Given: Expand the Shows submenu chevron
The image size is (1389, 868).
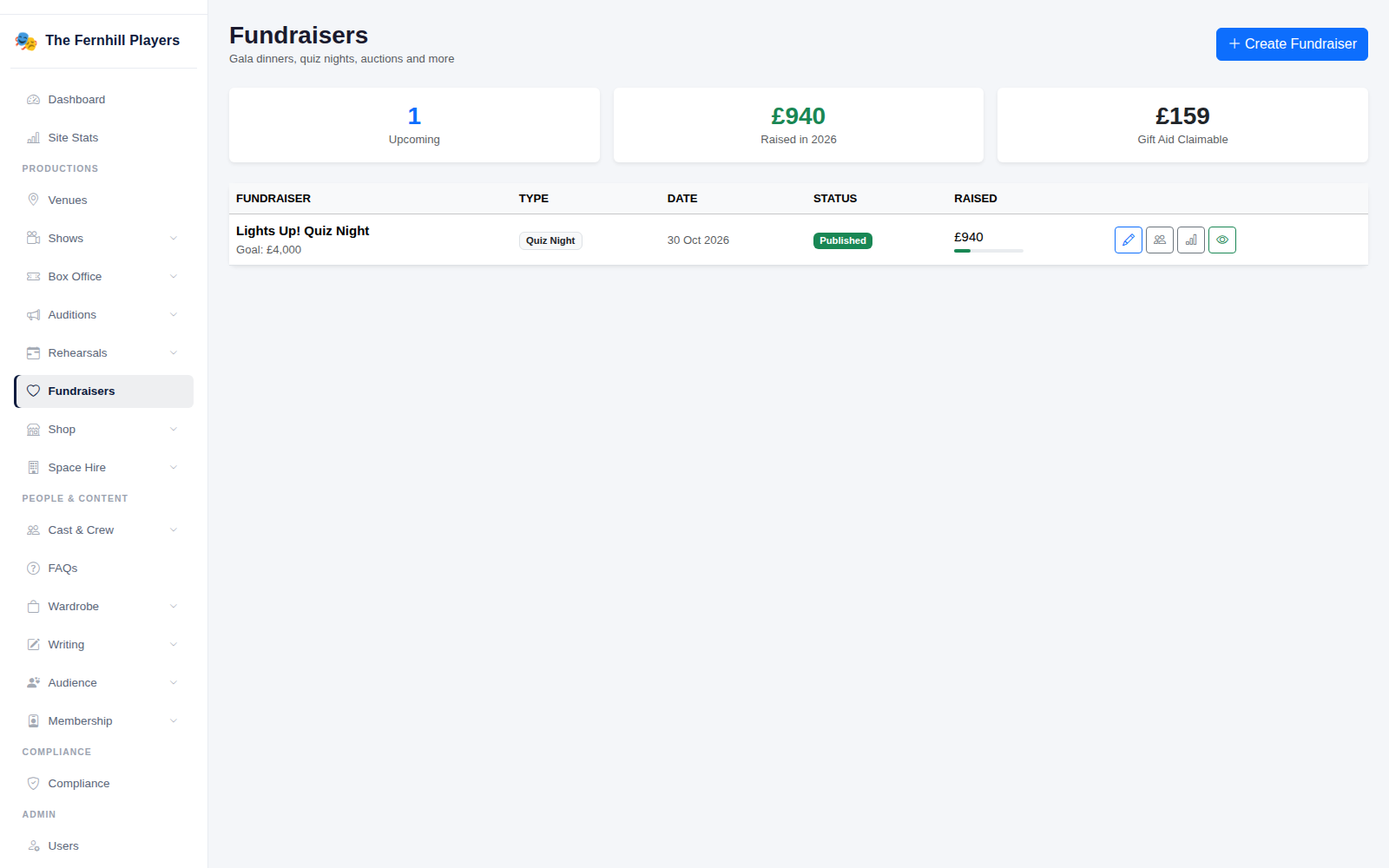Looking at the screenshot, I should [x=174, y=238].
